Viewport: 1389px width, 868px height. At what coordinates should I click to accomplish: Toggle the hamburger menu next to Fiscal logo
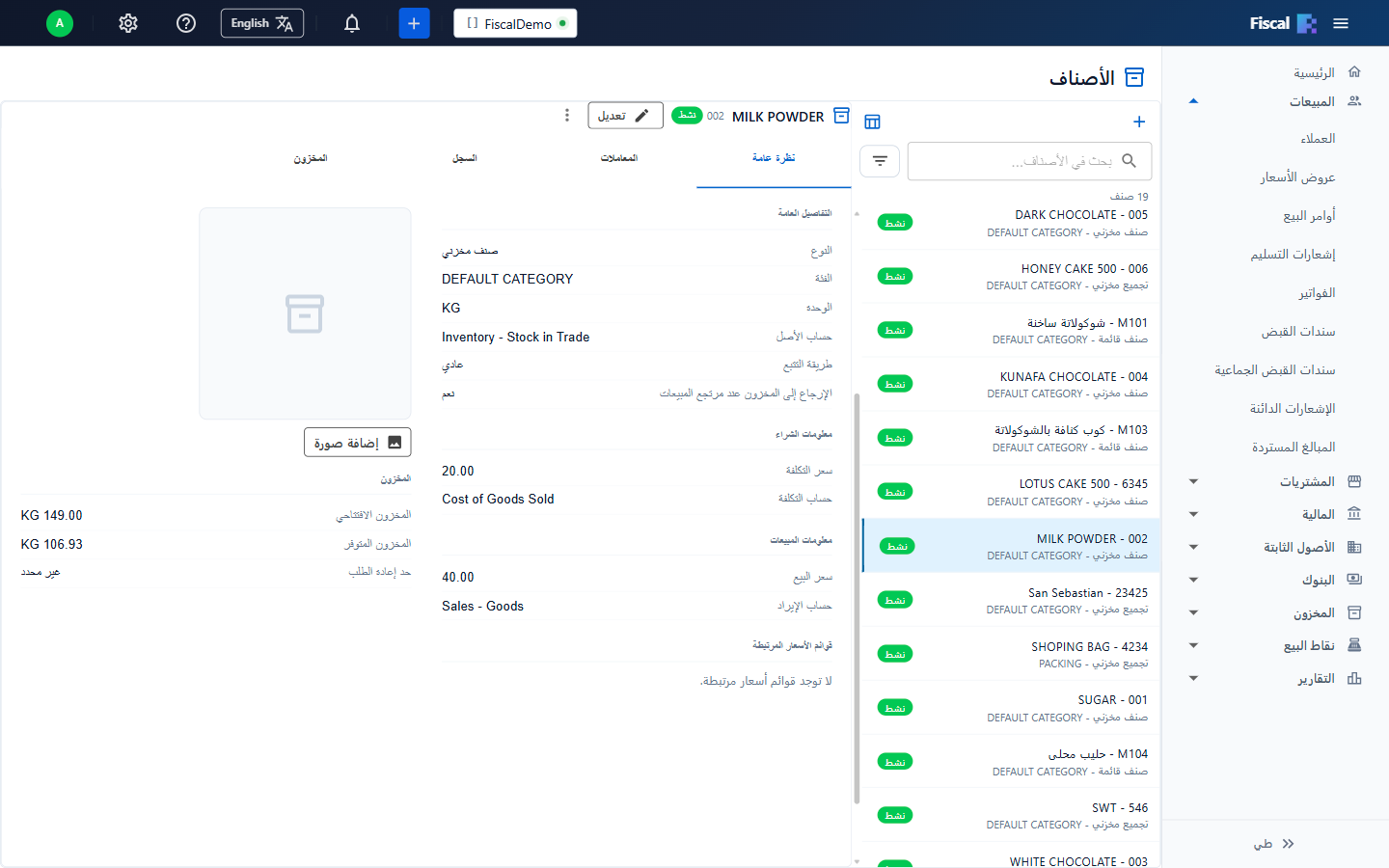coord(1341,23)
